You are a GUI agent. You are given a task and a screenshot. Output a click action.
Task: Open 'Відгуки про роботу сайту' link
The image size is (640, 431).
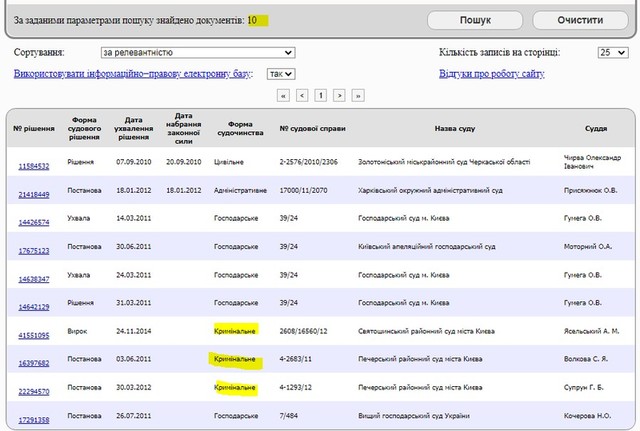click(491, 73)
